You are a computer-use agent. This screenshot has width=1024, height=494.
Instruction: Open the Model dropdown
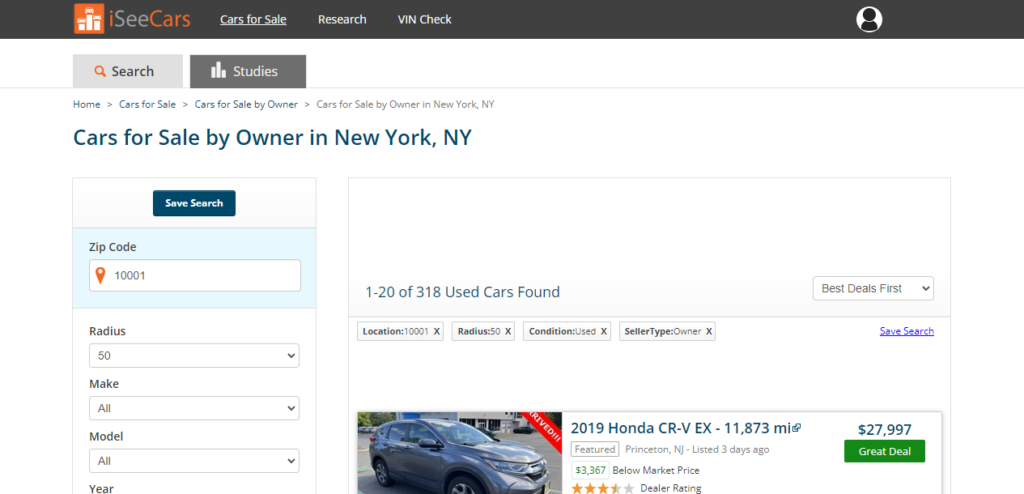click(x=194, y=461)
